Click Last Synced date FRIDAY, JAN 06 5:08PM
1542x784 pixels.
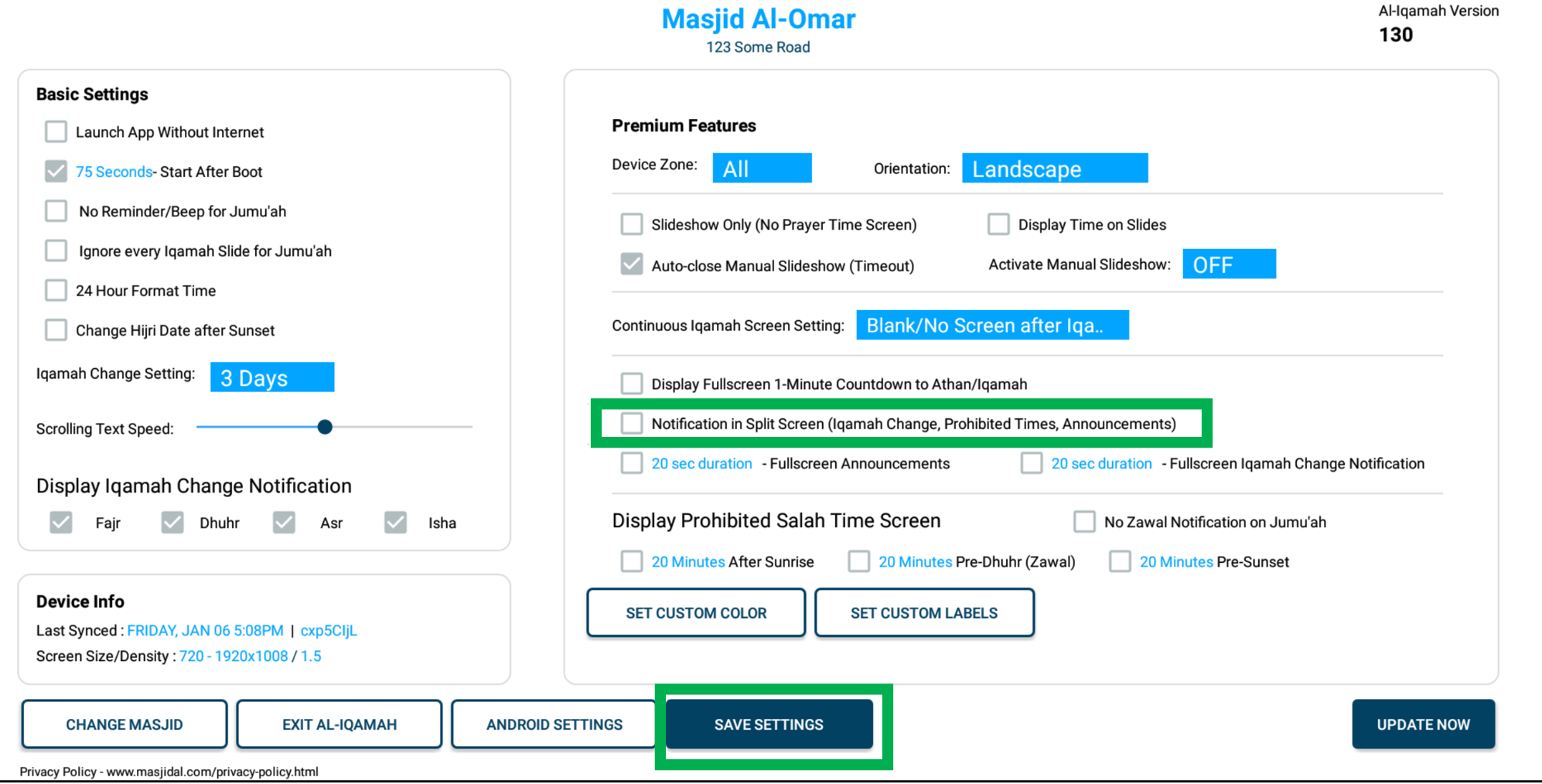pos(205,630)
